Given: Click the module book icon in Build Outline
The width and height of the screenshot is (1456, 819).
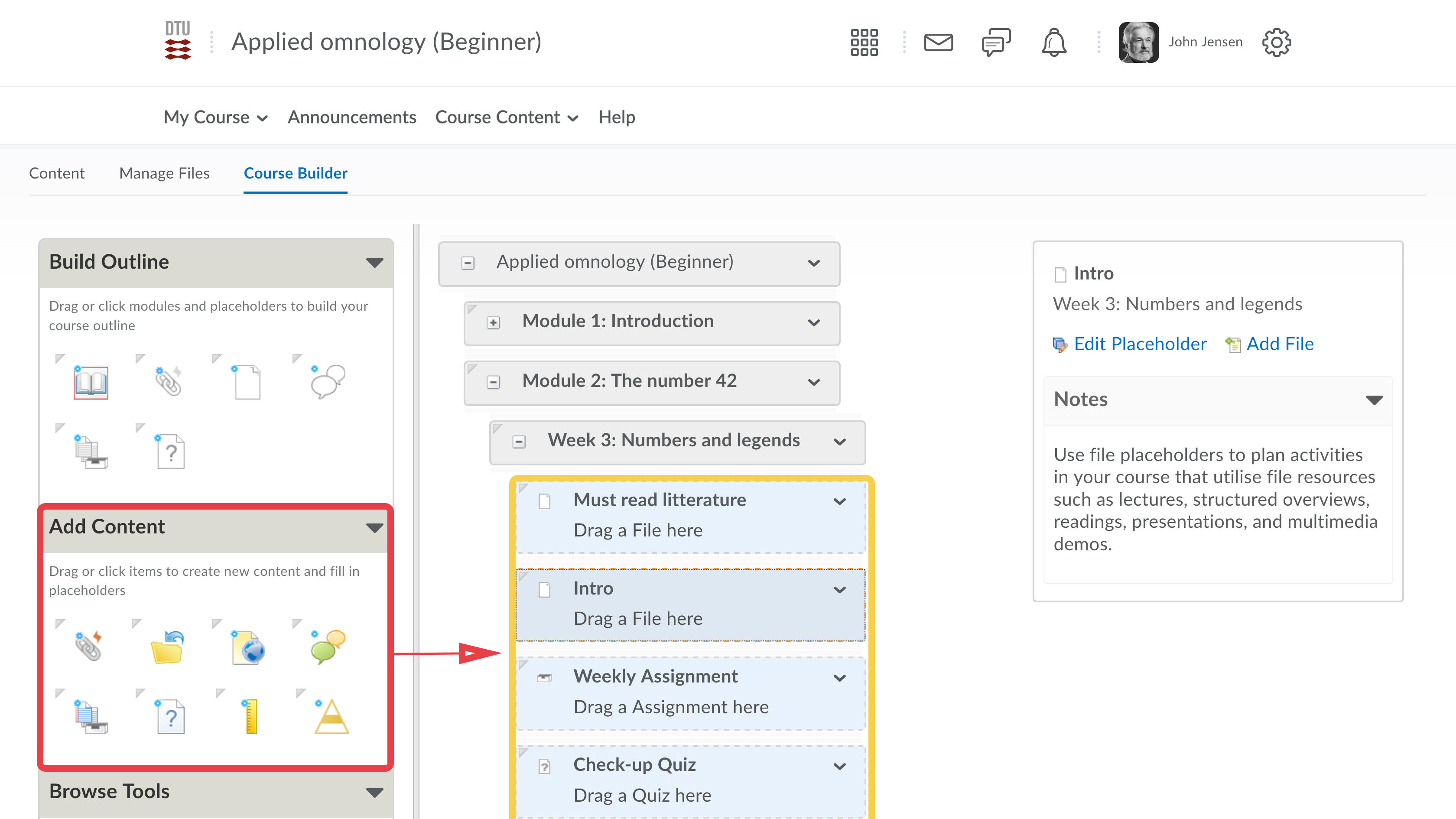Looking at the screenshot, I should (x=91, y=382).
